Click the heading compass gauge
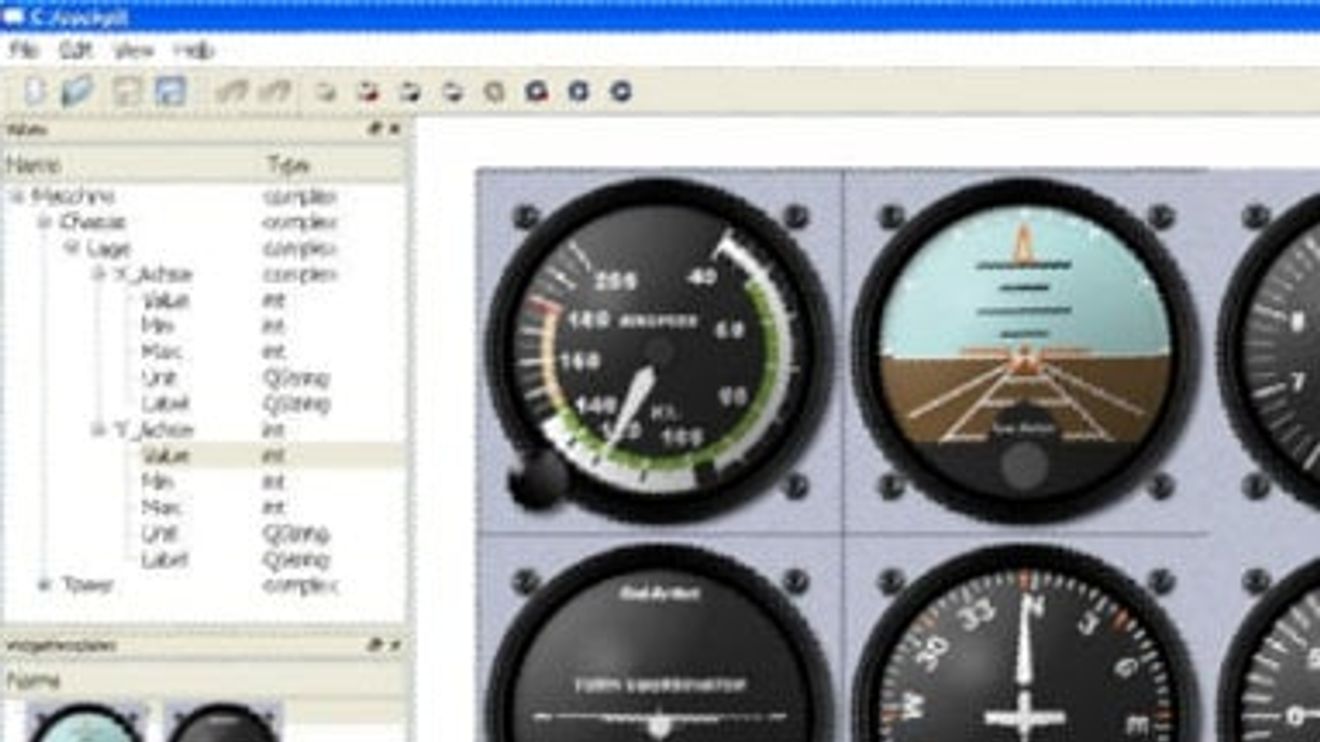The width and height of the screenshot is (1320, 742). 1025,645
